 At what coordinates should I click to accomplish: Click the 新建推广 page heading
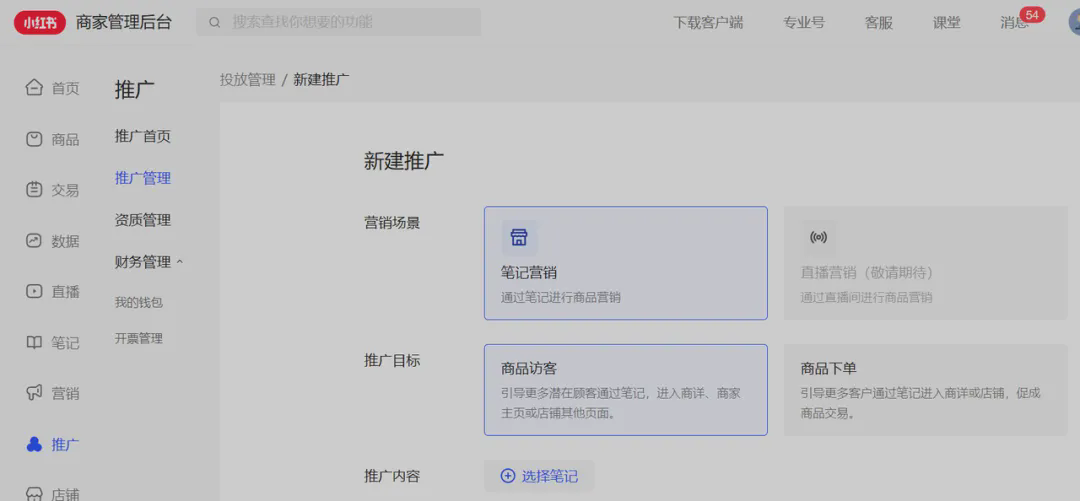coord(404,161)
